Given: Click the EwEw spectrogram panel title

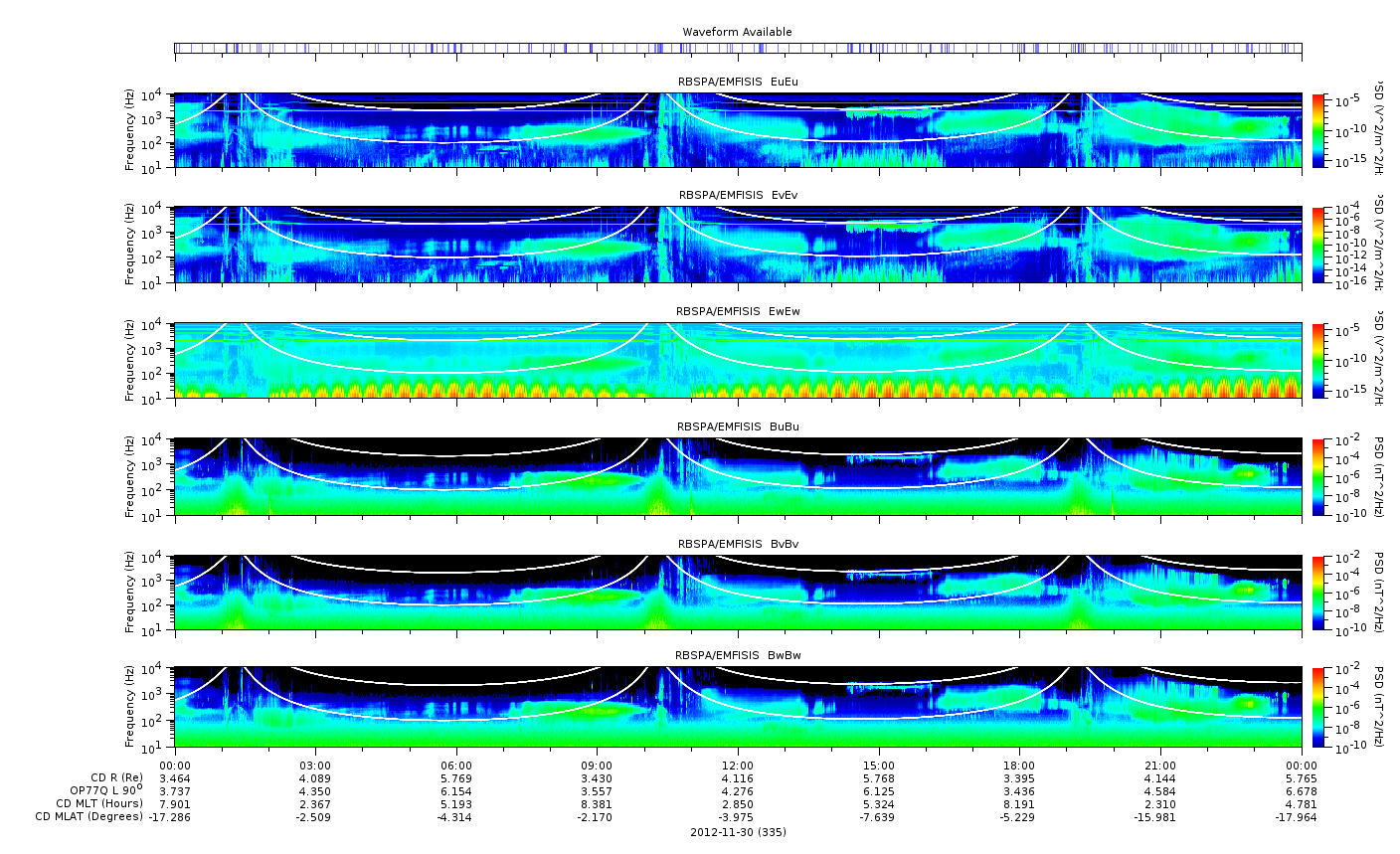Looking at the screenshot, I should point(737,311).
